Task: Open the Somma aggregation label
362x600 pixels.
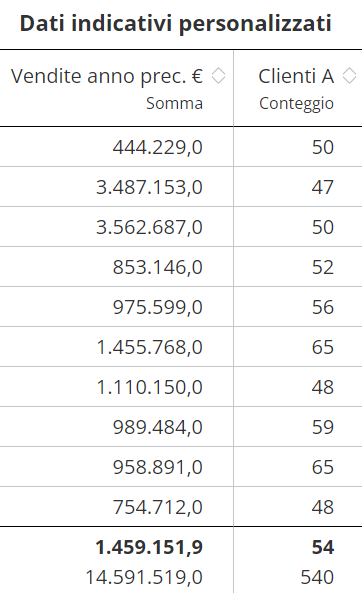Action: click(x=174, y=103)
